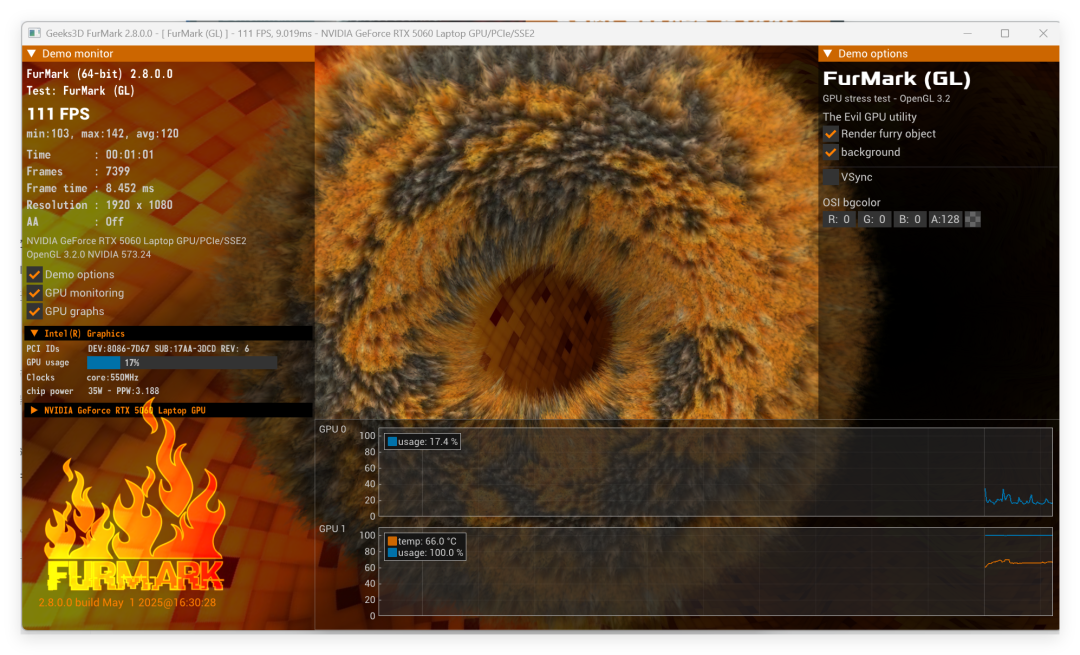
Task: Uncheck the GPU graphs checkbox
Action: coord(34,312)
